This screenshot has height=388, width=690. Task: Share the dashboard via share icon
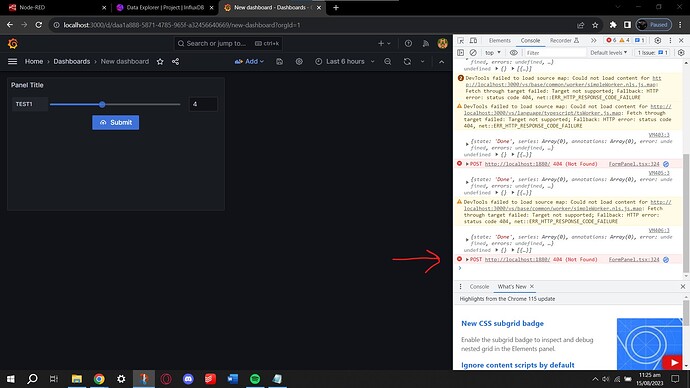click(175, 62)
